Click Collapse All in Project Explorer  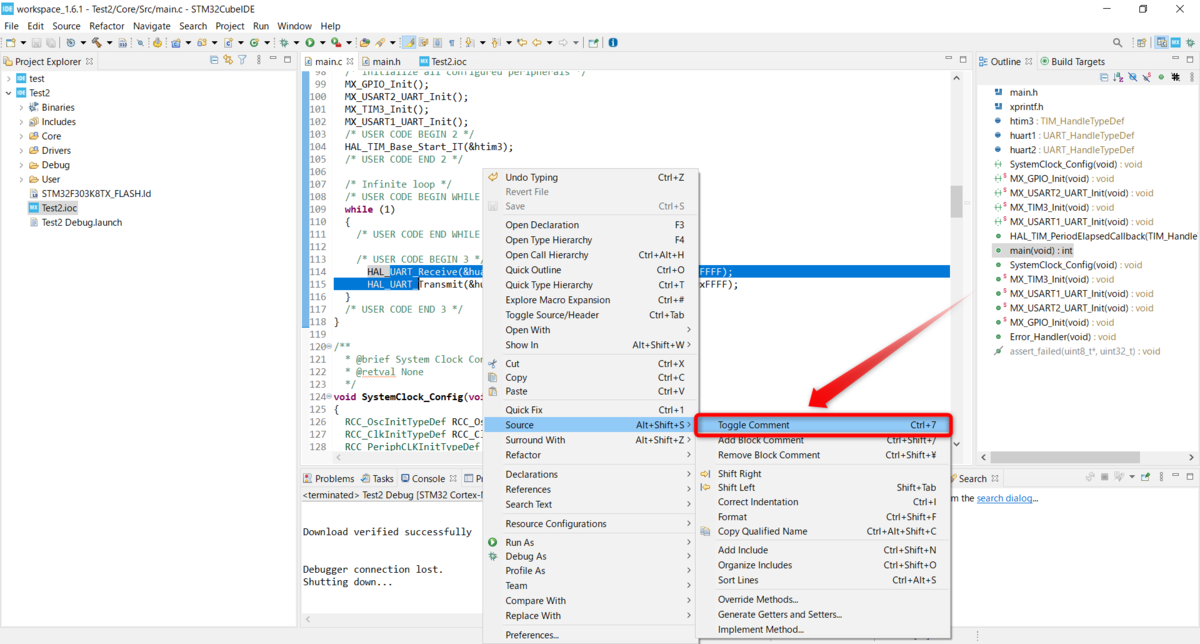pyautogui.click(x=214, y=61)
